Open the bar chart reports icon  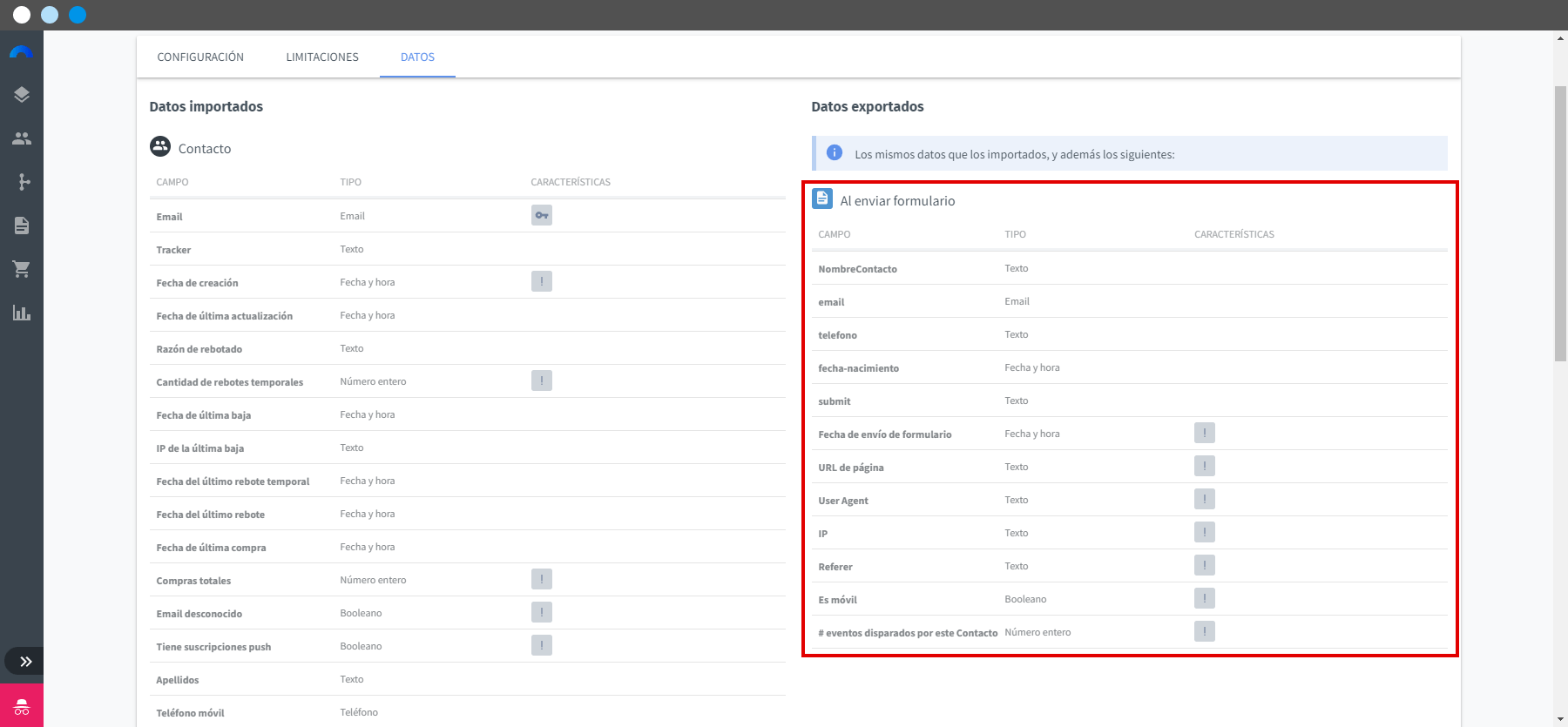pyautogui.click(x=22, y=313)
